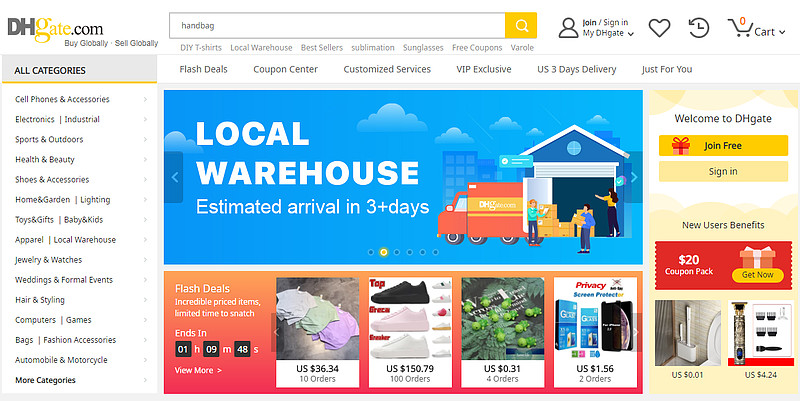Click the user account profile icon
The width and height of the screenshot is (800, 401).
pyautogui.click(x=568, y=28)
